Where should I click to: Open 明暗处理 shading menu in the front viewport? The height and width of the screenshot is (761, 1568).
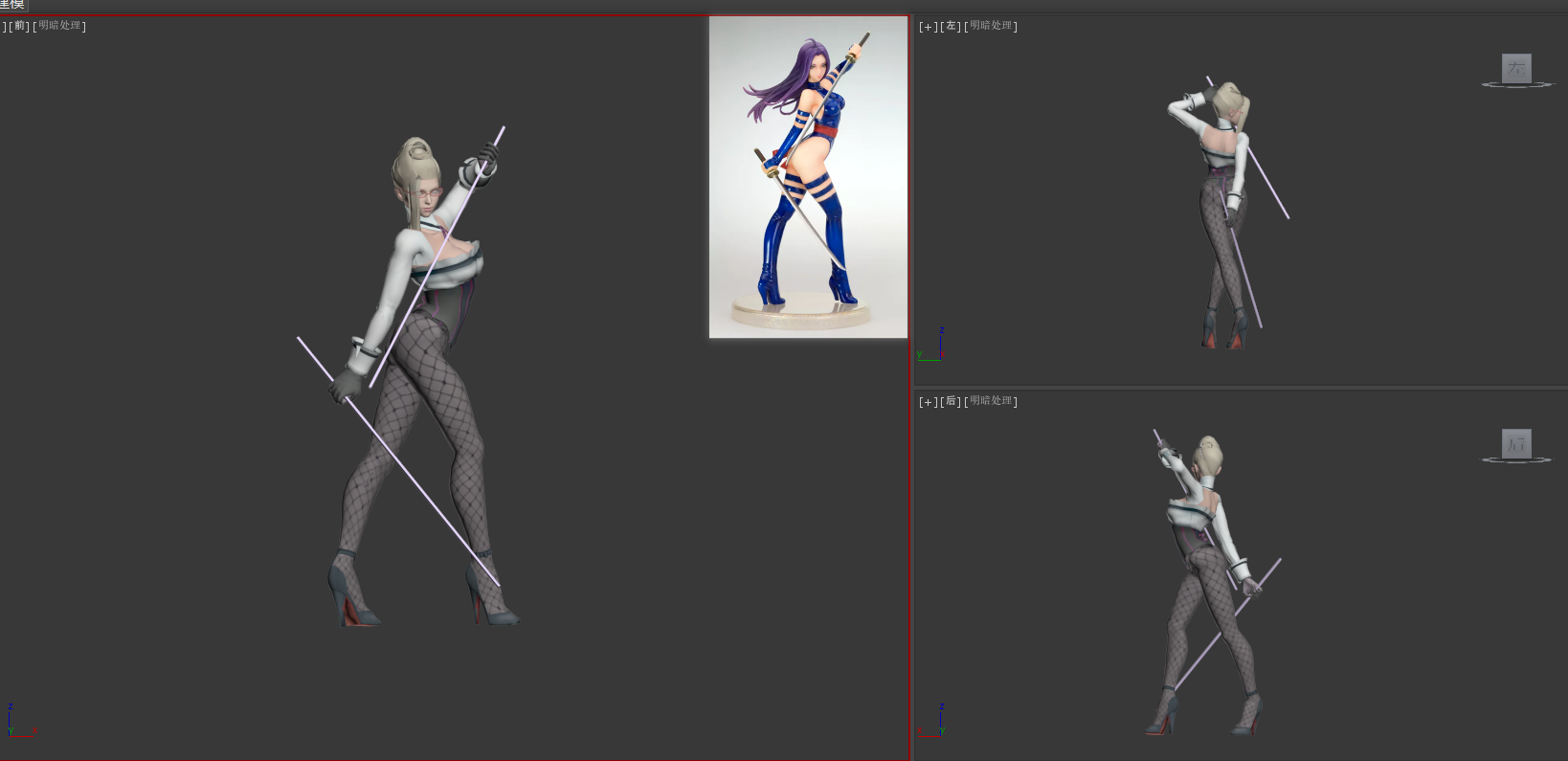click(59, 26)
